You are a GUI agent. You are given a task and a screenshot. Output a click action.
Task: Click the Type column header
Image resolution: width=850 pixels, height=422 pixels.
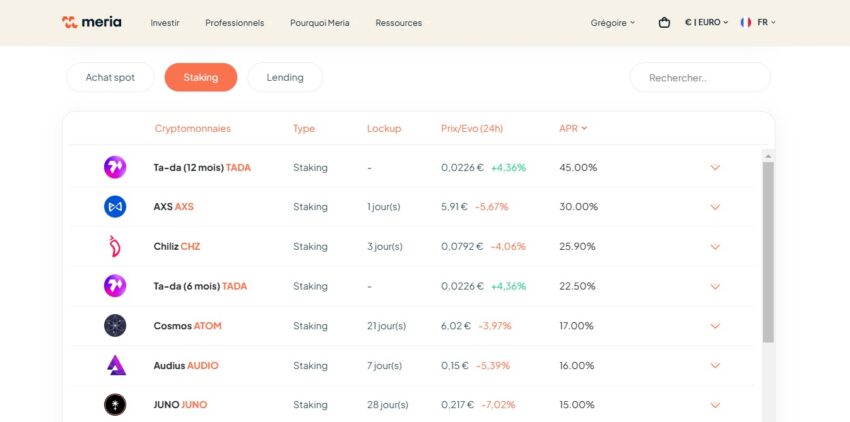pos(304,129)
